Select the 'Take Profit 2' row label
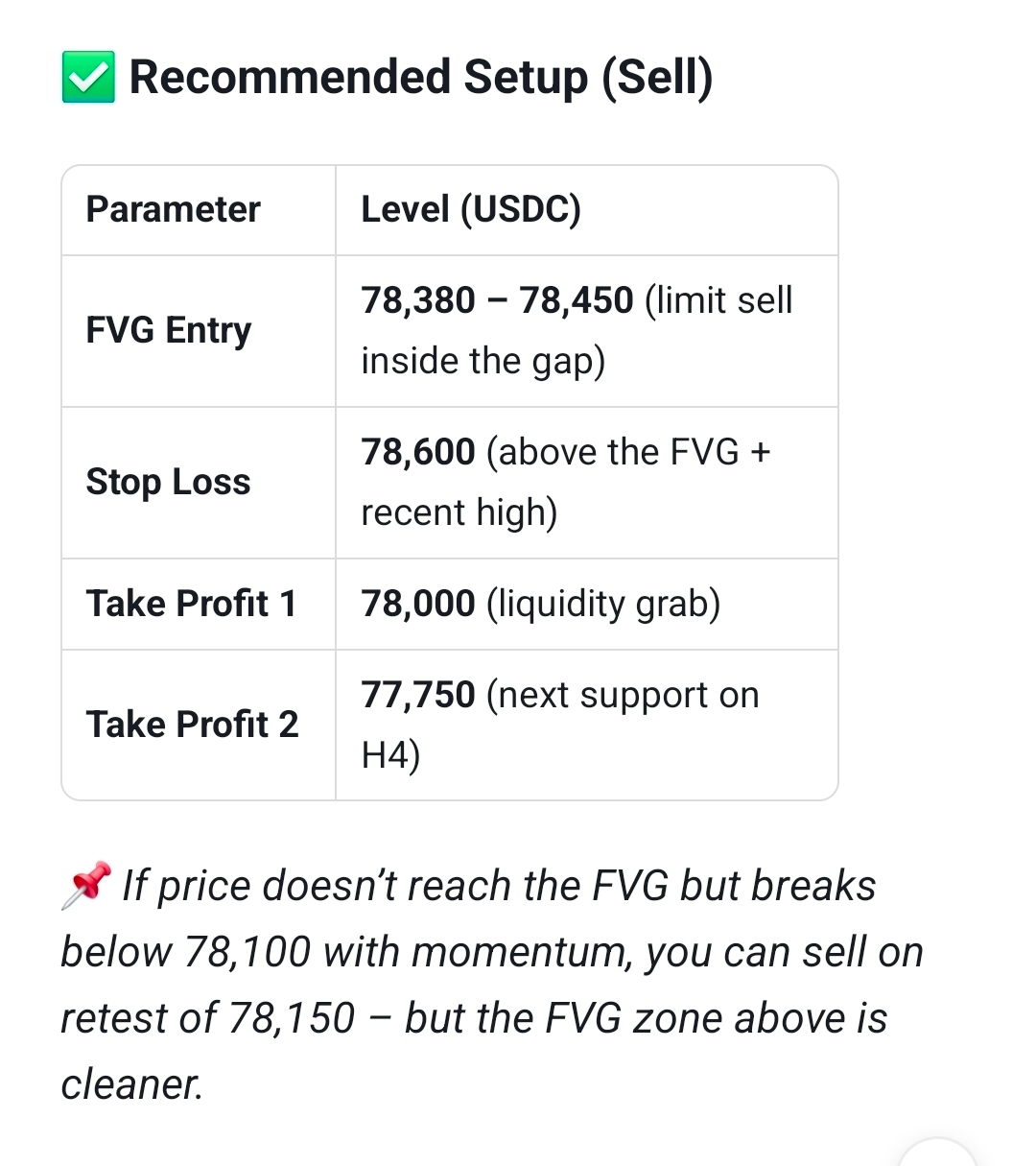The width and height of the screenshot is (1036, 1166). point(192,725)
